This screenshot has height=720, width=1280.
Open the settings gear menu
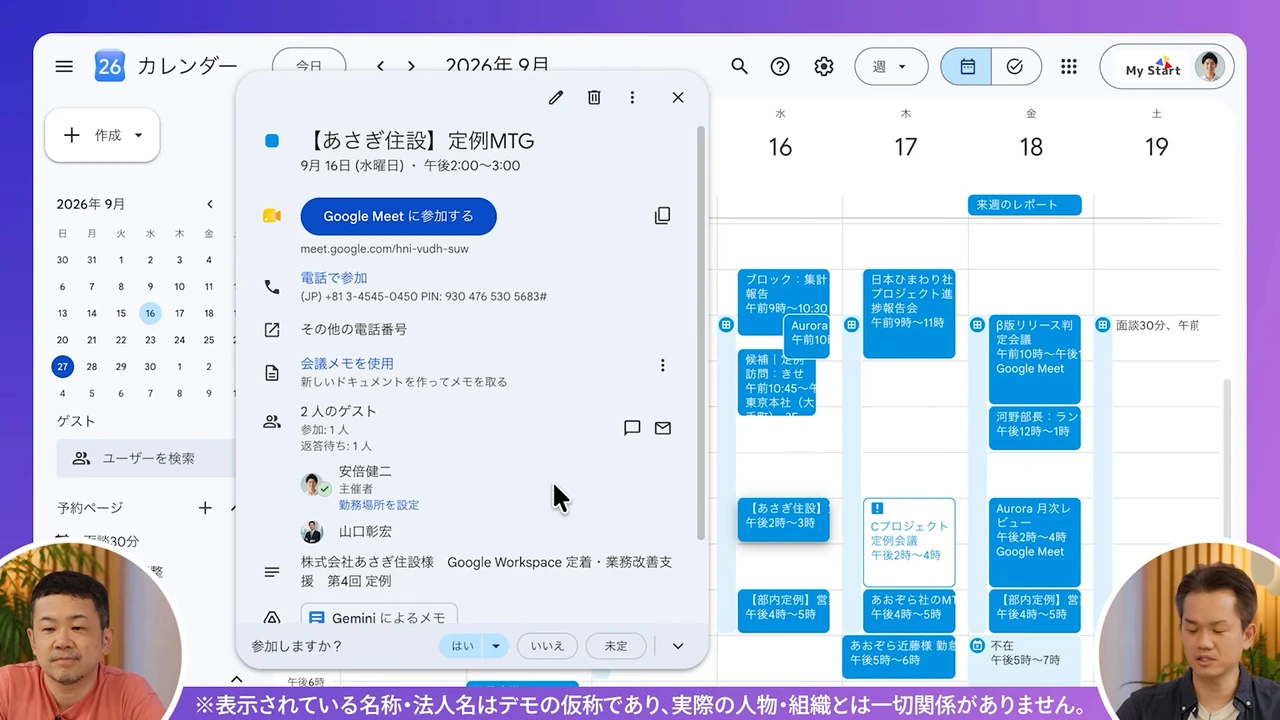click(823, 66)
